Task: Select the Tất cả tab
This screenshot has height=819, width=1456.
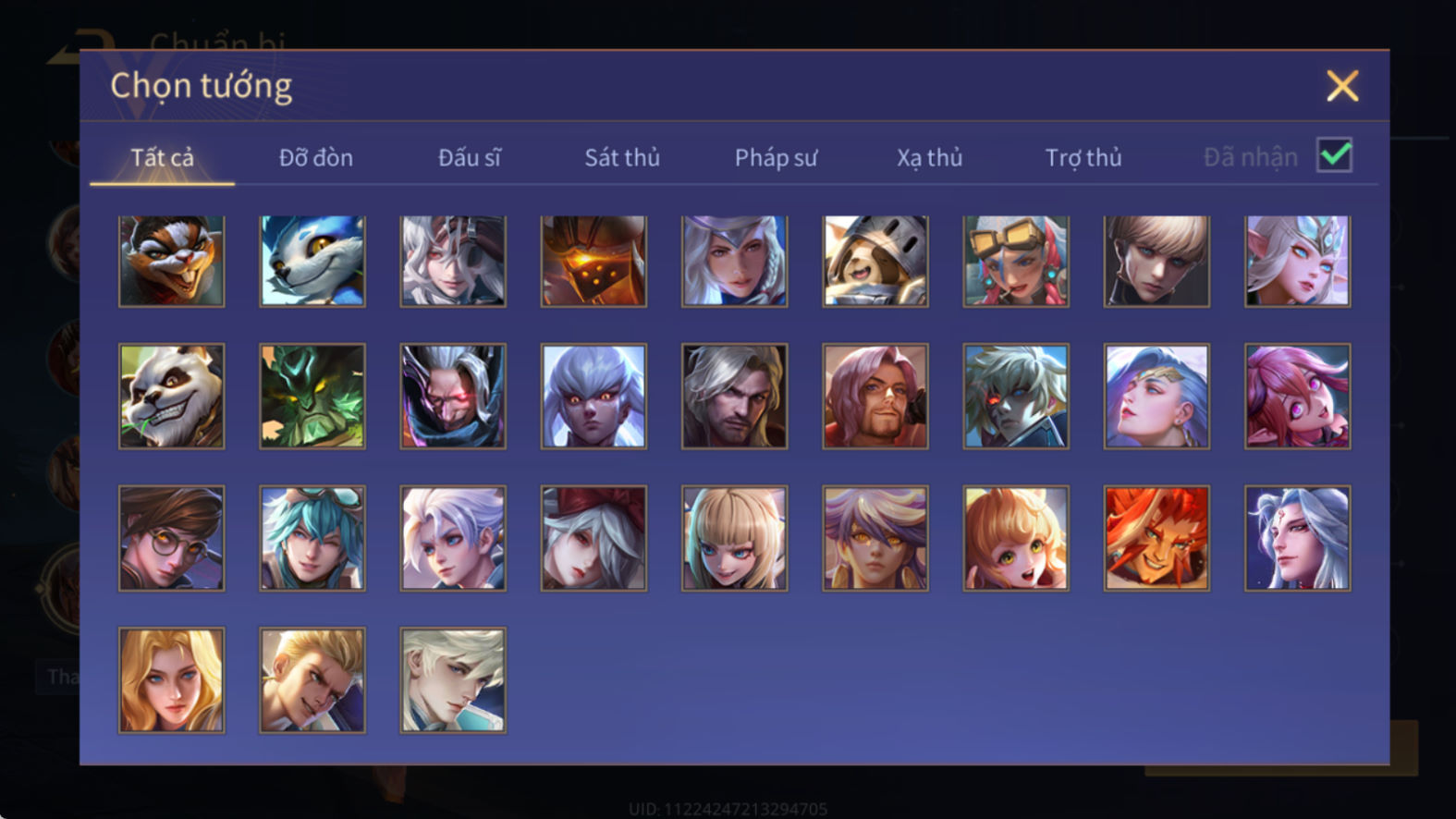Action: coord(163,157)
